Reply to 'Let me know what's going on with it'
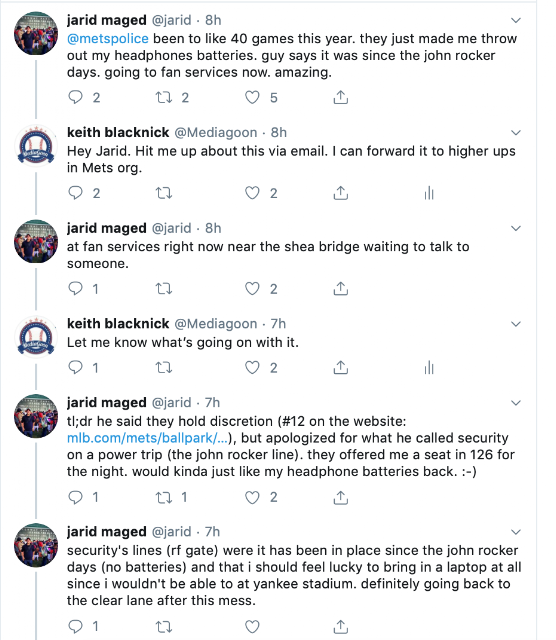Viewport: 556px width, 640px height. (x=76, y=368)
